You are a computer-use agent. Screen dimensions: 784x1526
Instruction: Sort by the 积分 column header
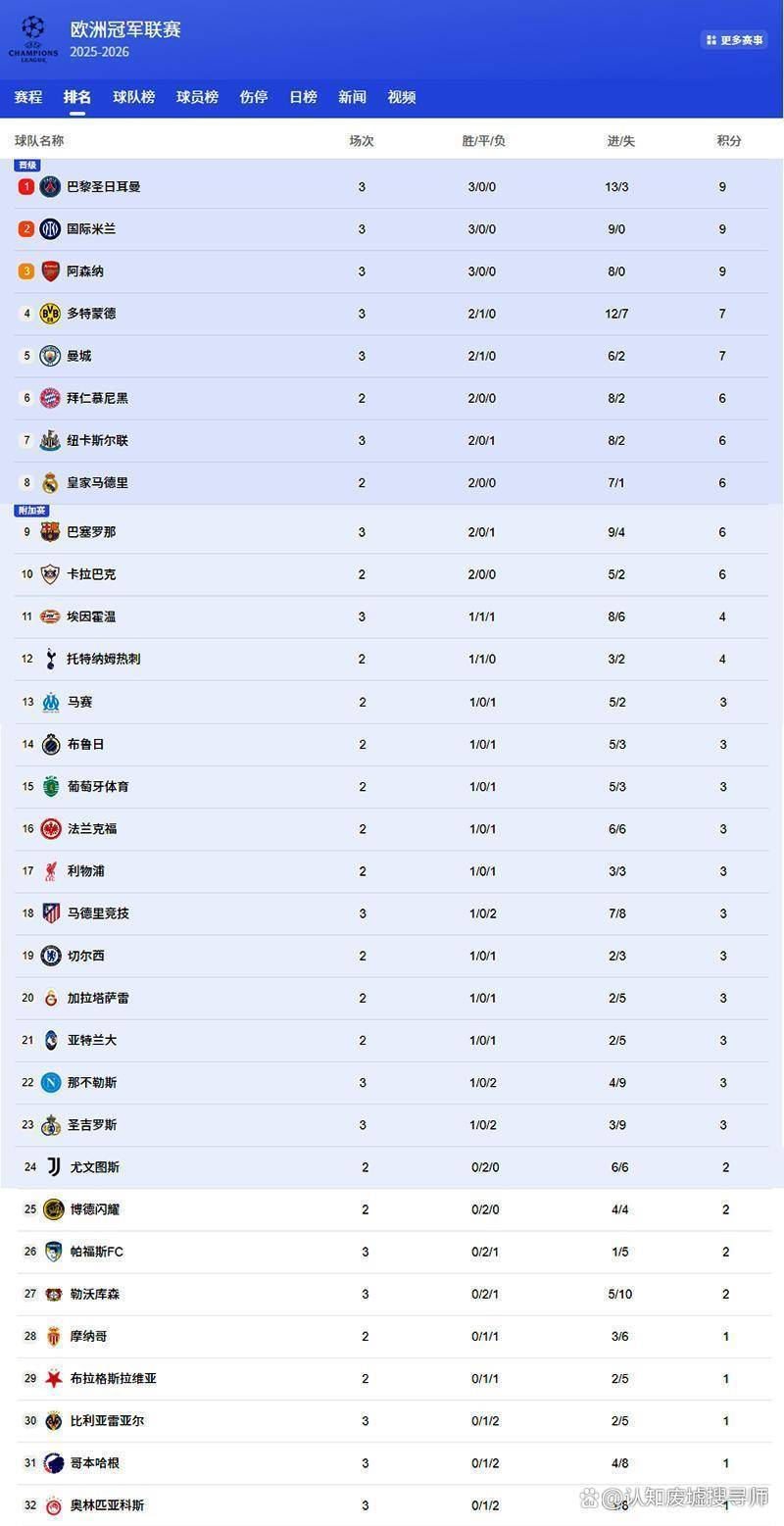tap(729, 141)
